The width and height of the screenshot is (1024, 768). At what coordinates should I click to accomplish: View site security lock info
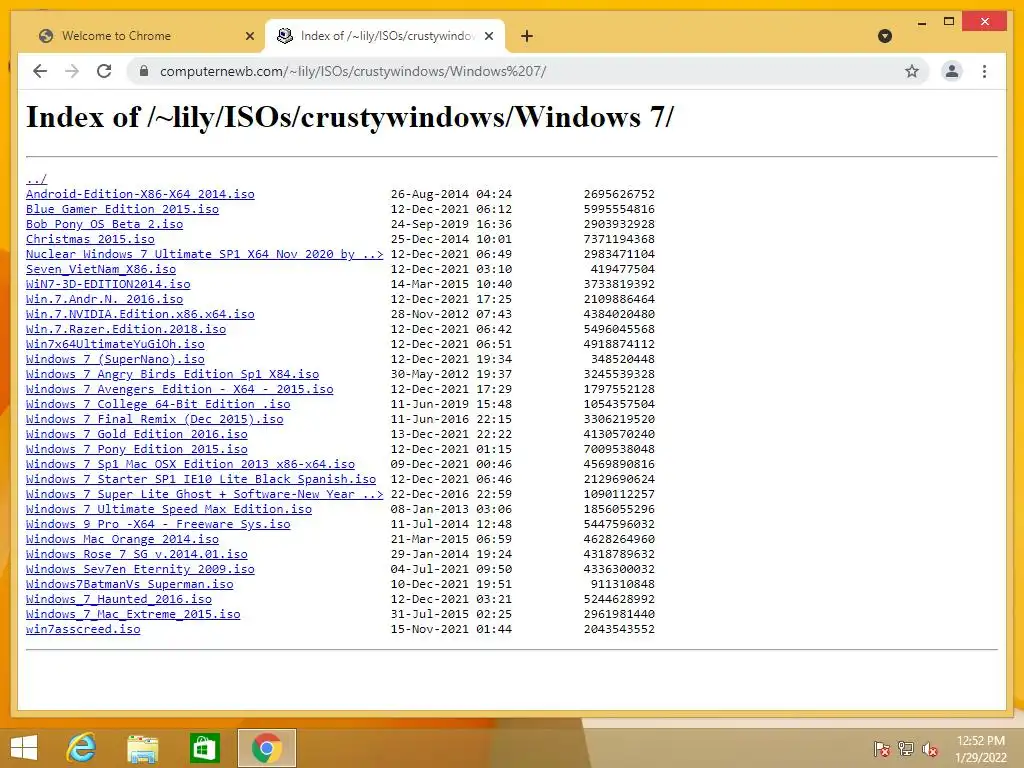tap(144, 71)
